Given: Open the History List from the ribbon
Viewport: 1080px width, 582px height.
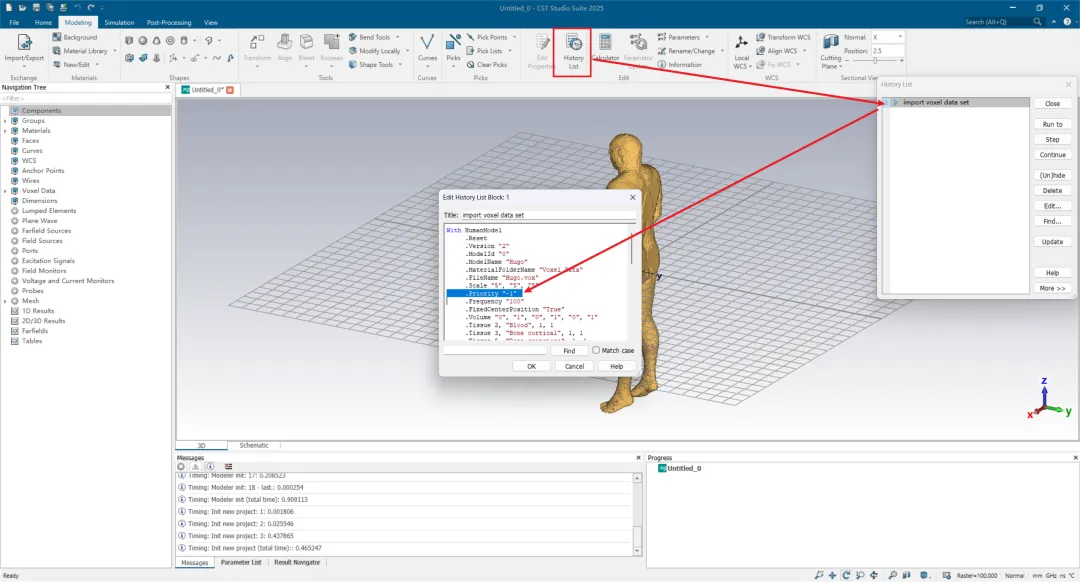Looking at the screenshot, I should click(x=573, y=52).
